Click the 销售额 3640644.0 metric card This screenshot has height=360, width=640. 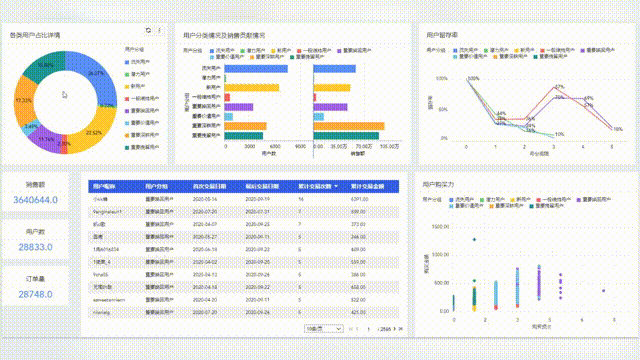tap(36, 193)
